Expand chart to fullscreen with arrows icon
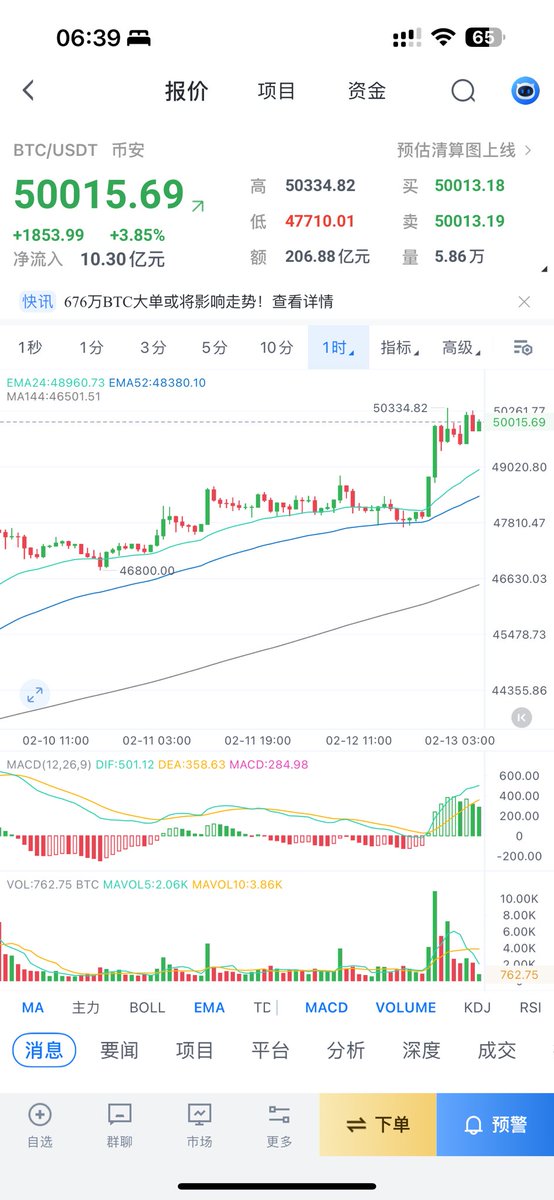 click(x=34, y=694)
